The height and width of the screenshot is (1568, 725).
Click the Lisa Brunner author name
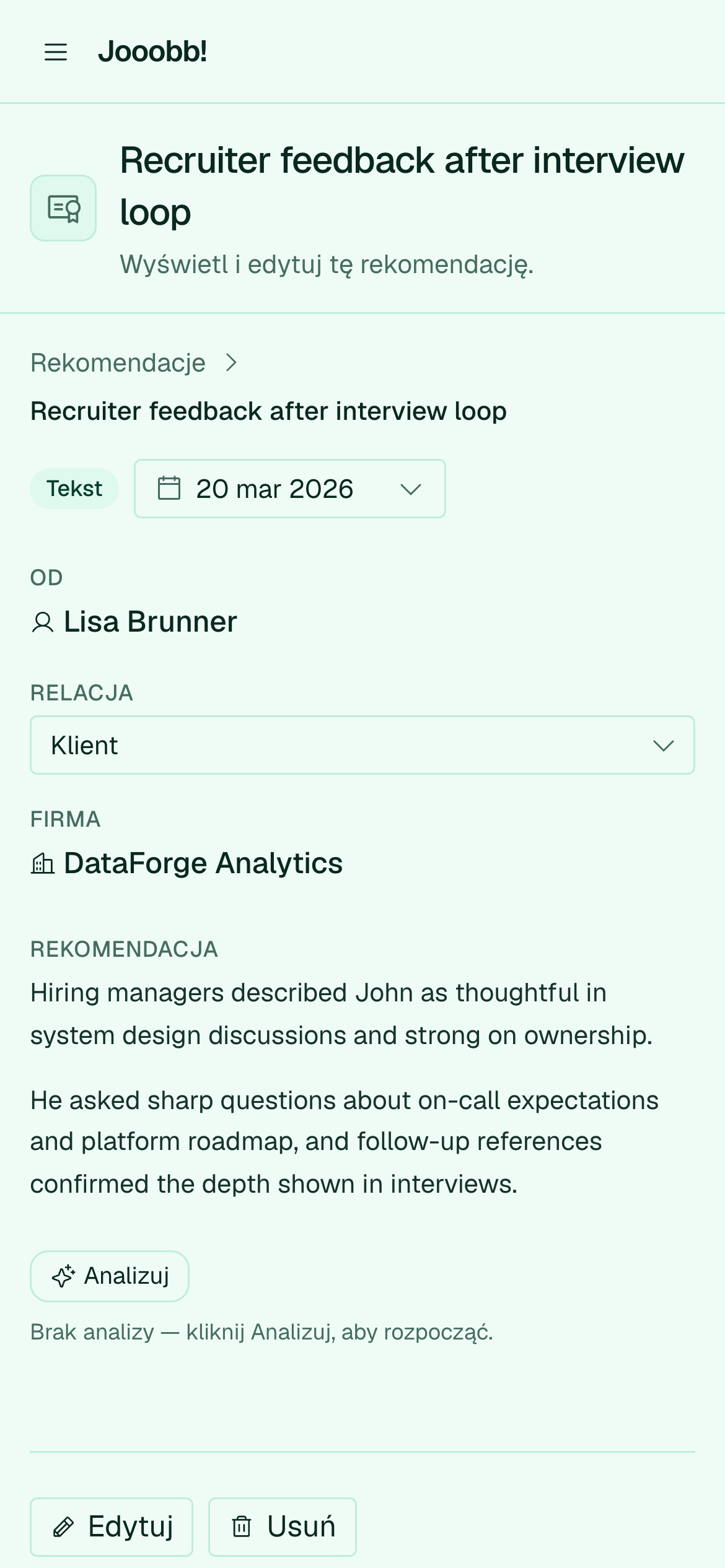(x=151, y=622)
